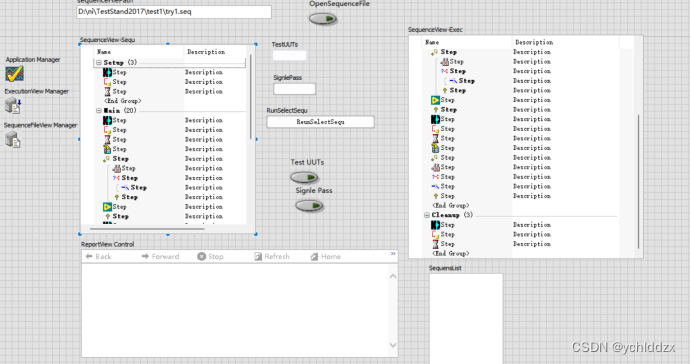Select Setup's <End Group> row in SequenceView-Sequ
This screenshot has height=364, width=691.
(x=123, y=101)
